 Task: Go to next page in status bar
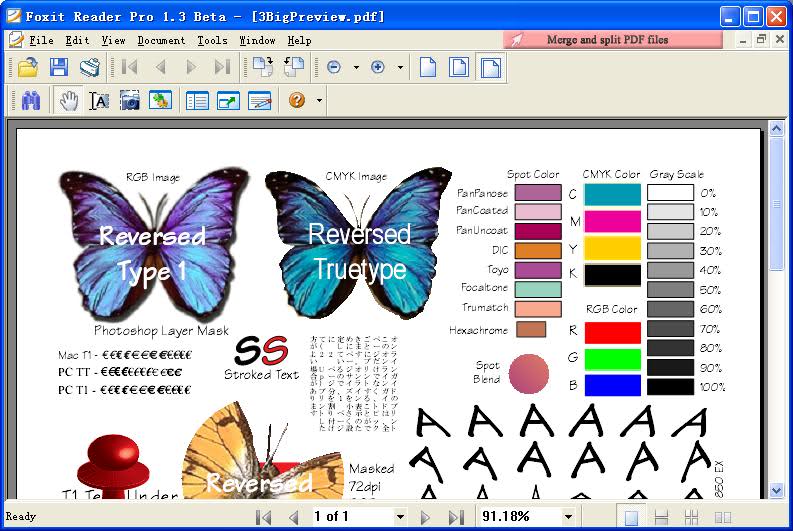[x=425, y=517]
